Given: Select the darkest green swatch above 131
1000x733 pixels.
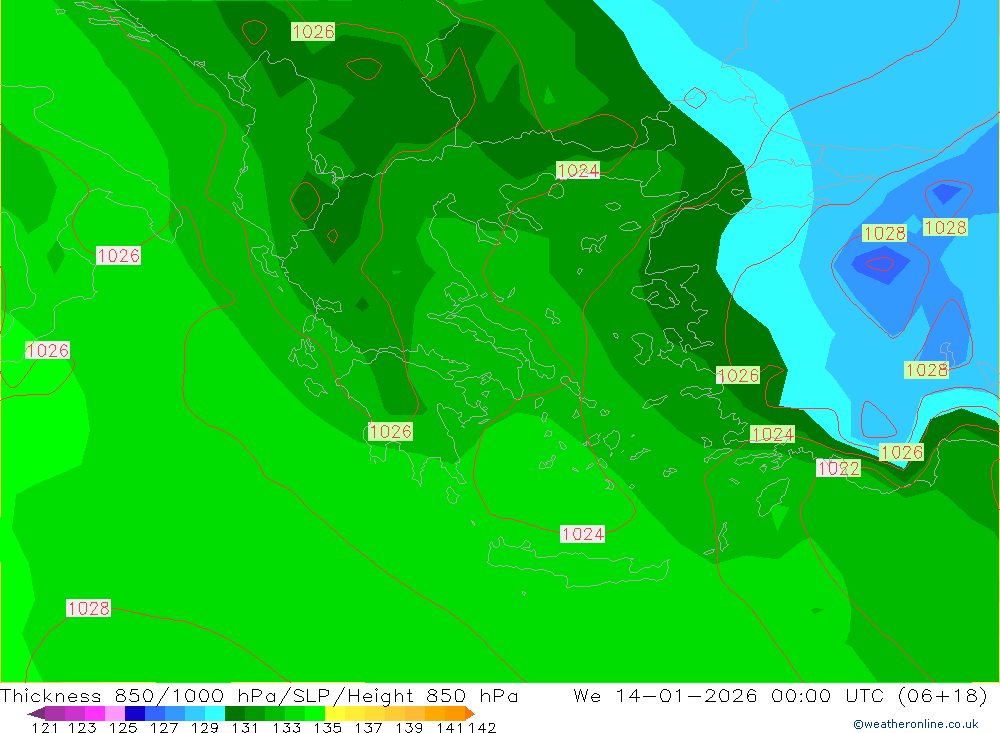Looking at the screenshot, I should (235, 713).
